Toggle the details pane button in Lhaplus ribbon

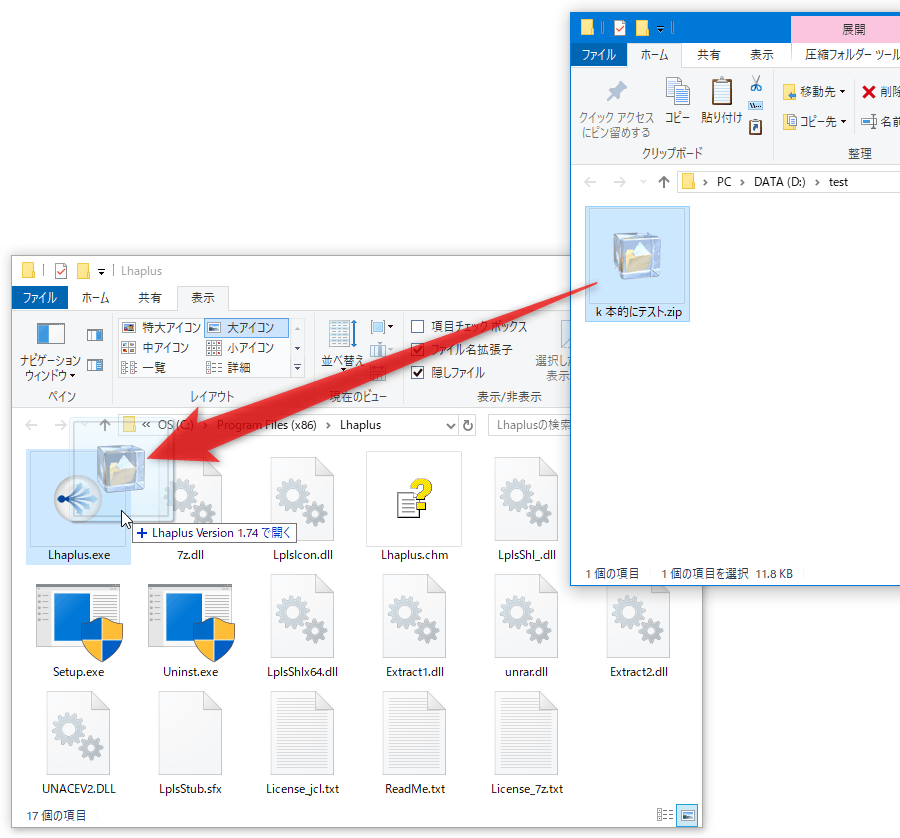(x=95, y=365)
